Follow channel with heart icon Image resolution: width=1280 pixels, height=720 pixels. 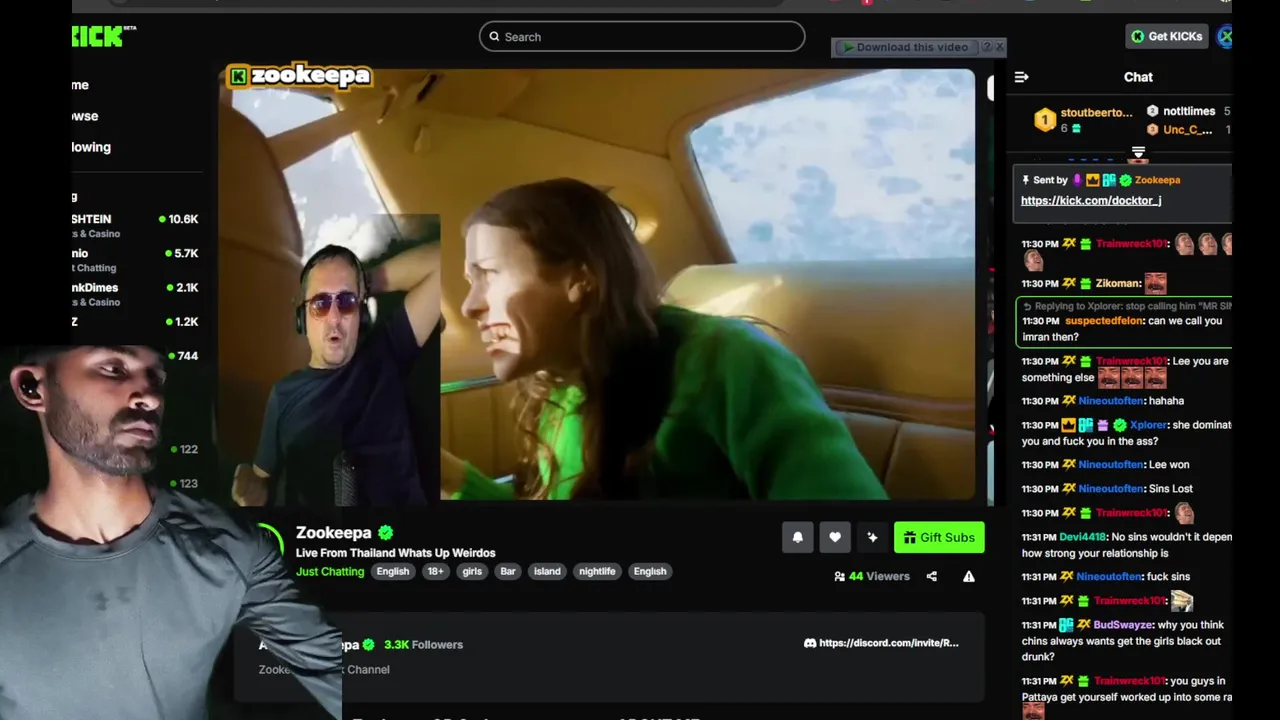click(835, 538)
